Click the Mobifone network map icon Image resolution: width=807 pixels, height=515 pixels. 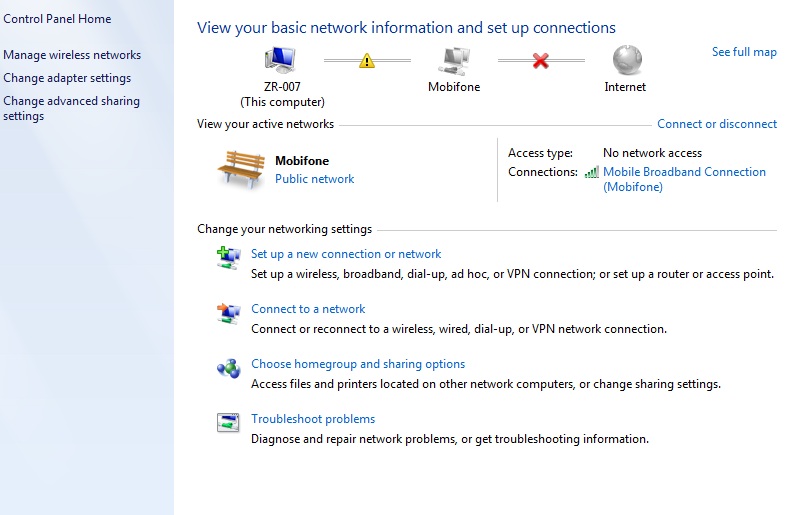454,60
